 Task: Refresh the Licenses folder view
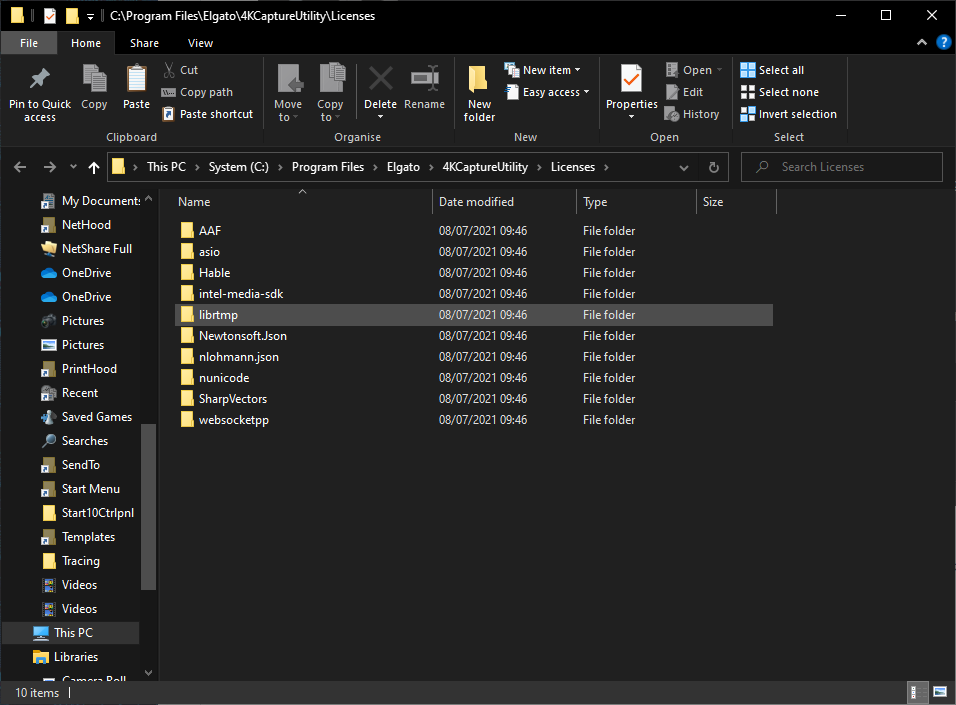pos(713,167)
